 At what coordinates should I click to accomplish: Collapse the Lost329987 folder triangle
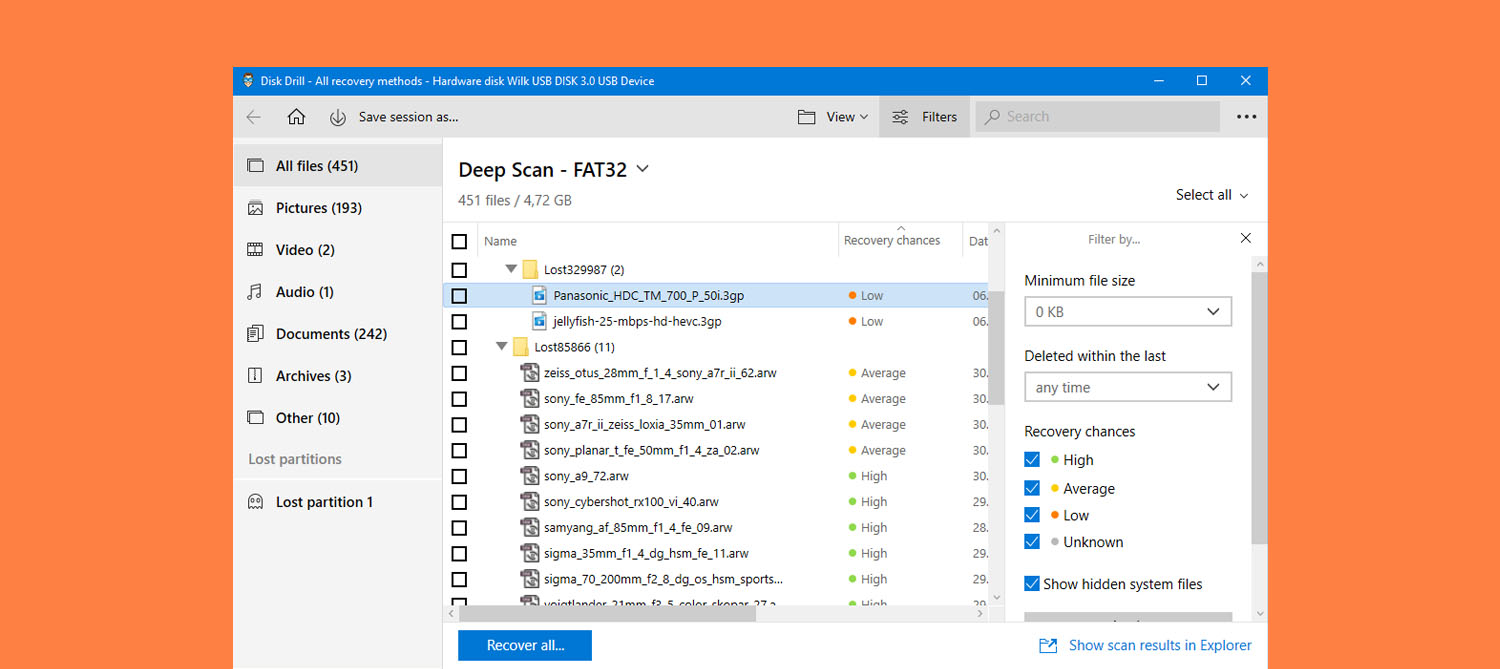pos(511,269)
